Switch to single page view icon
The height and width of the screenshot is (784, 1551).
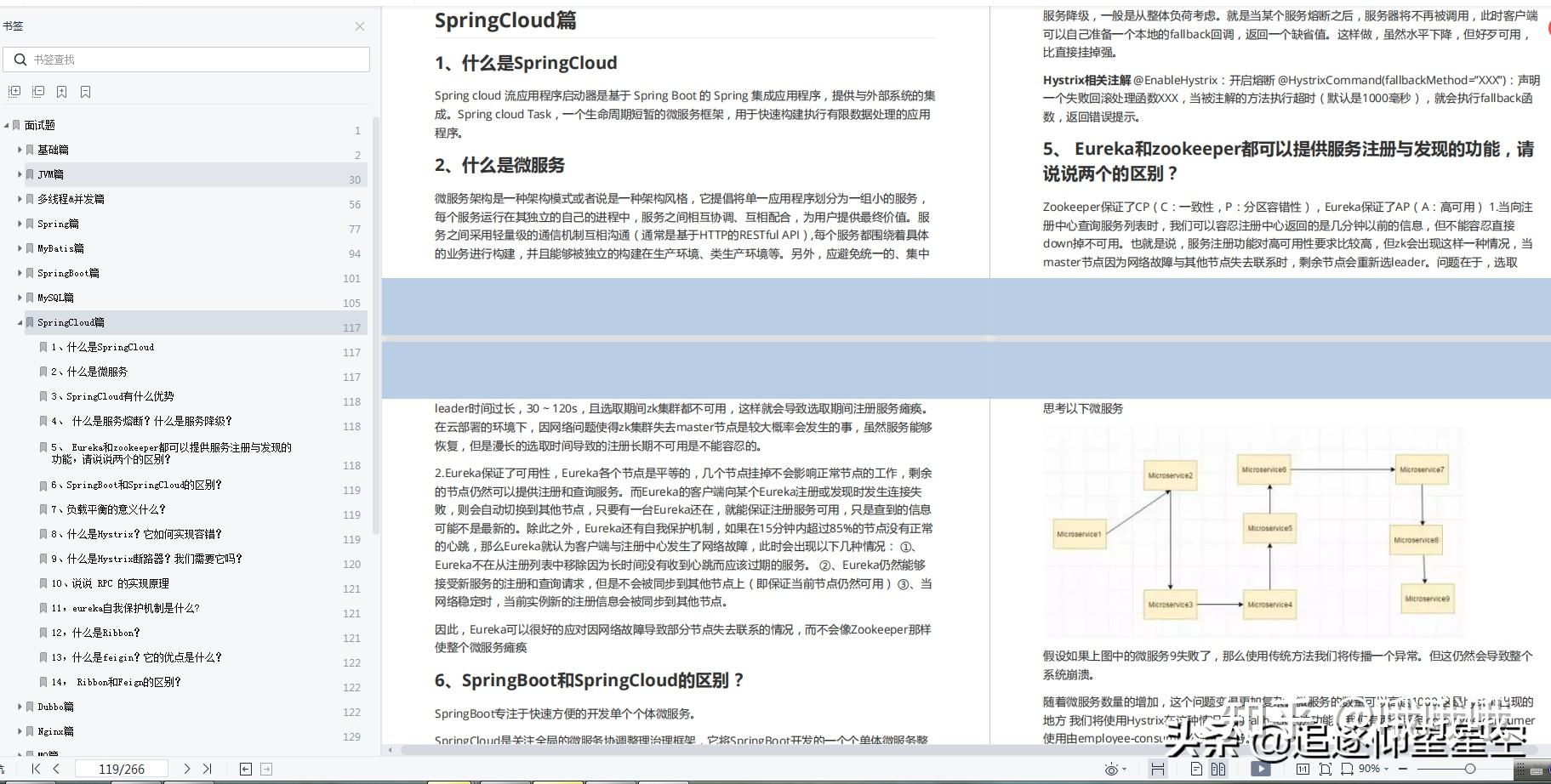tap(1196, 769)
